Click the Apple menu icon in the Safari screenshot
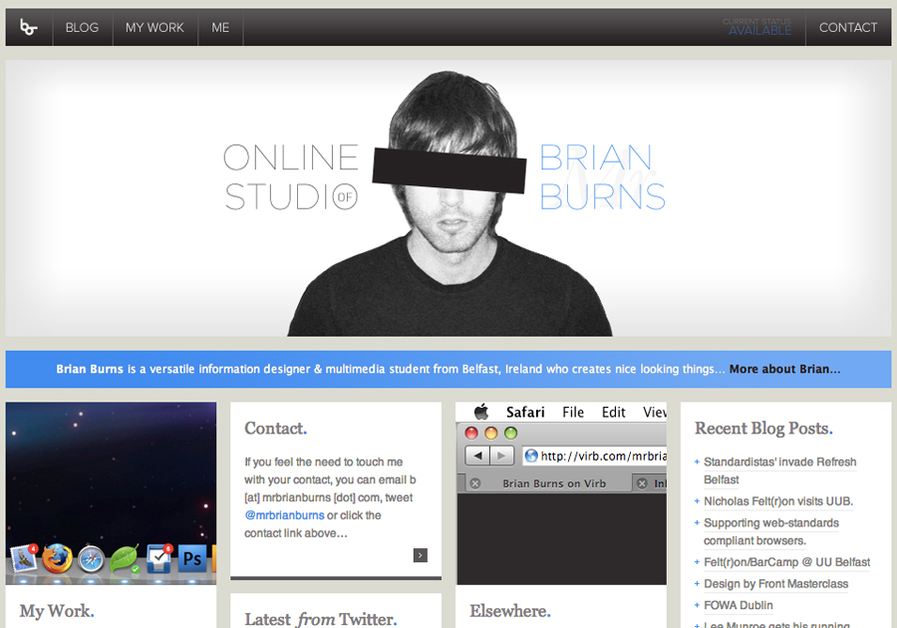This screenshot has width=897, height=628. [481, 411]
